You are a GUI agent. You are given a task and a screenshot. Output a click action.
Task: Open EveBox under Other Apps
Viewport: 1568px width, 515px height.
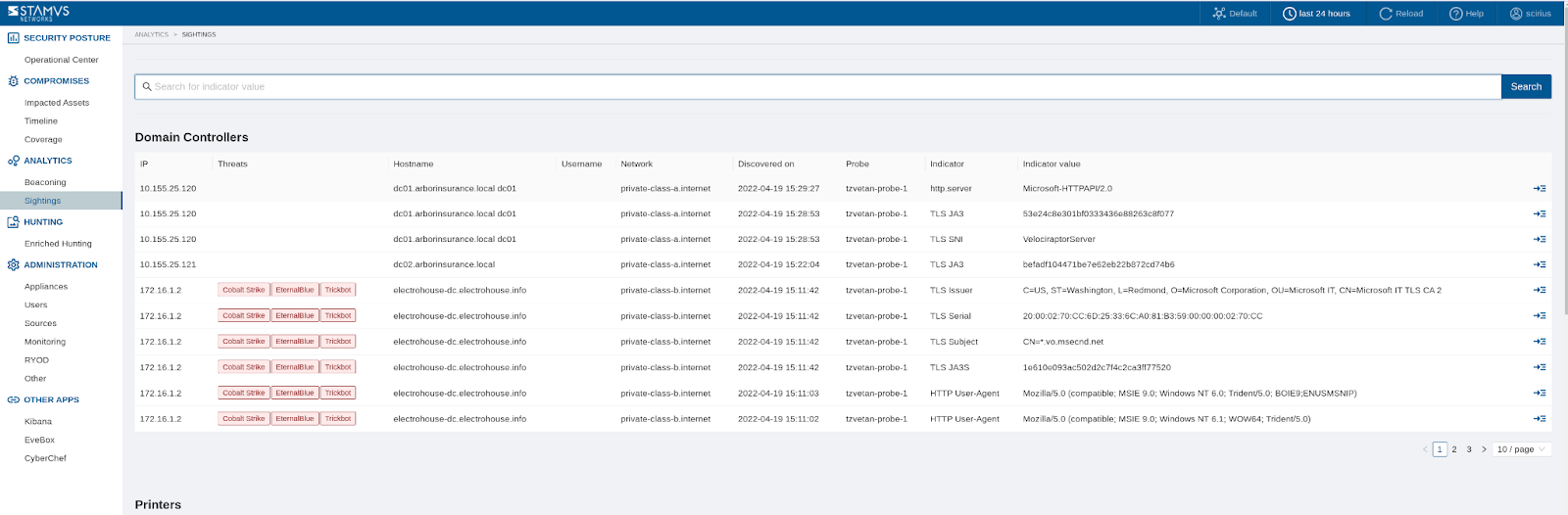point(39,441)
